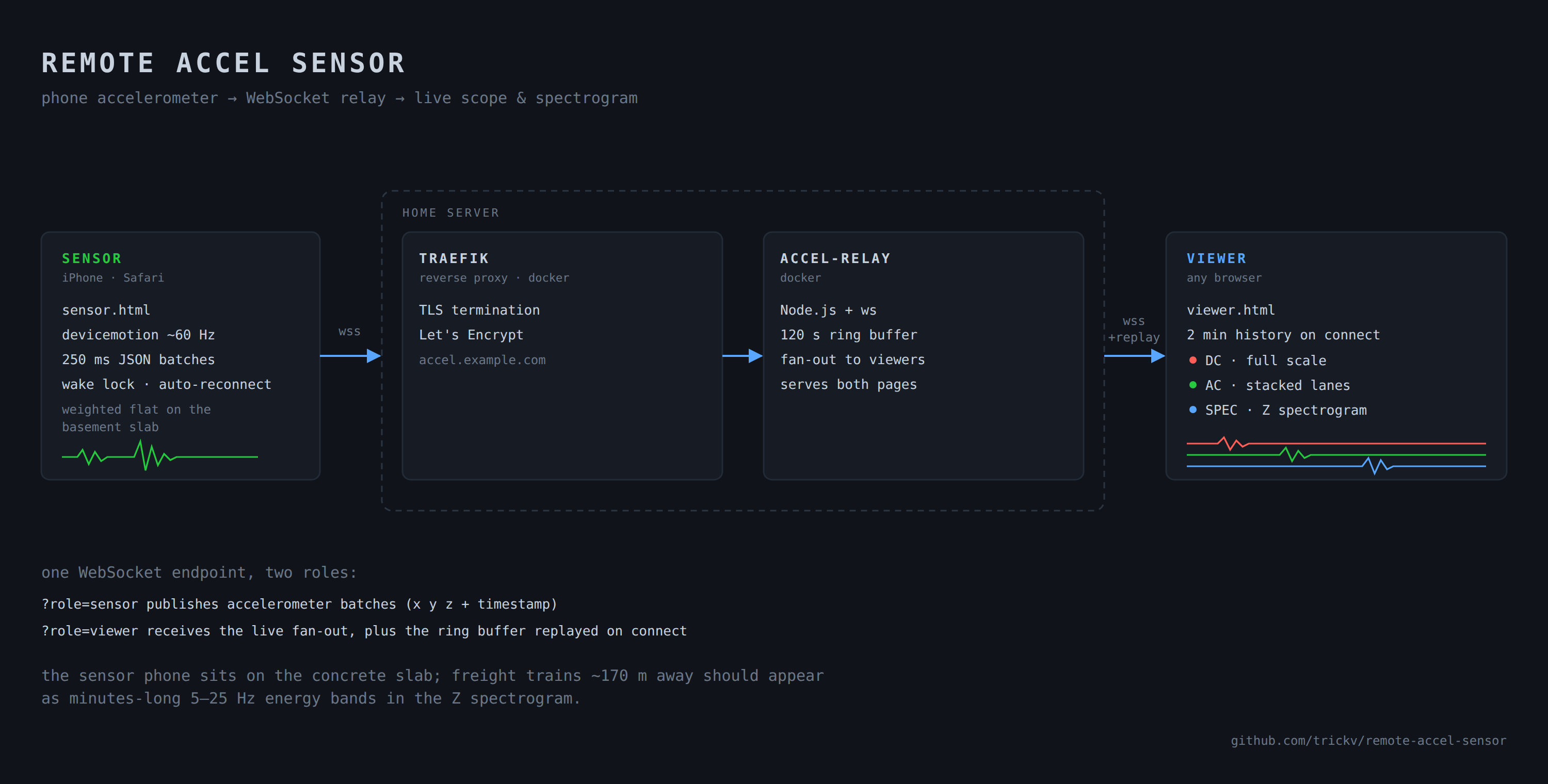Click 'any browser' subtitle

1224,277
